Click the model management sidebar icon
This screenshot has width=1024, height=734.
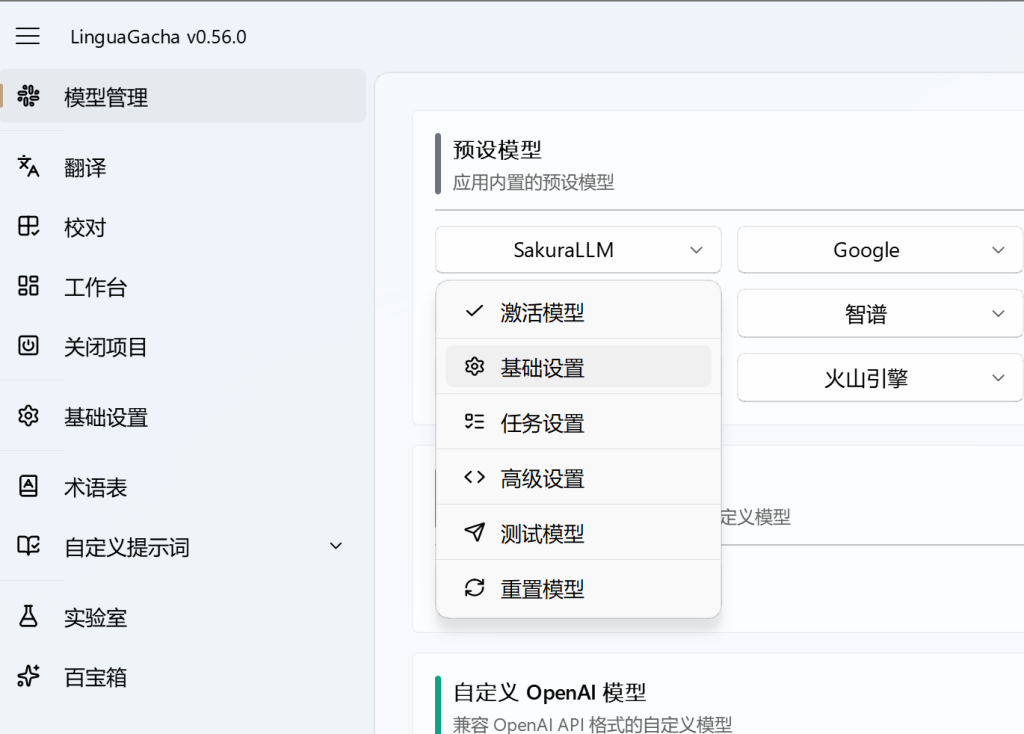click(29, 97)
